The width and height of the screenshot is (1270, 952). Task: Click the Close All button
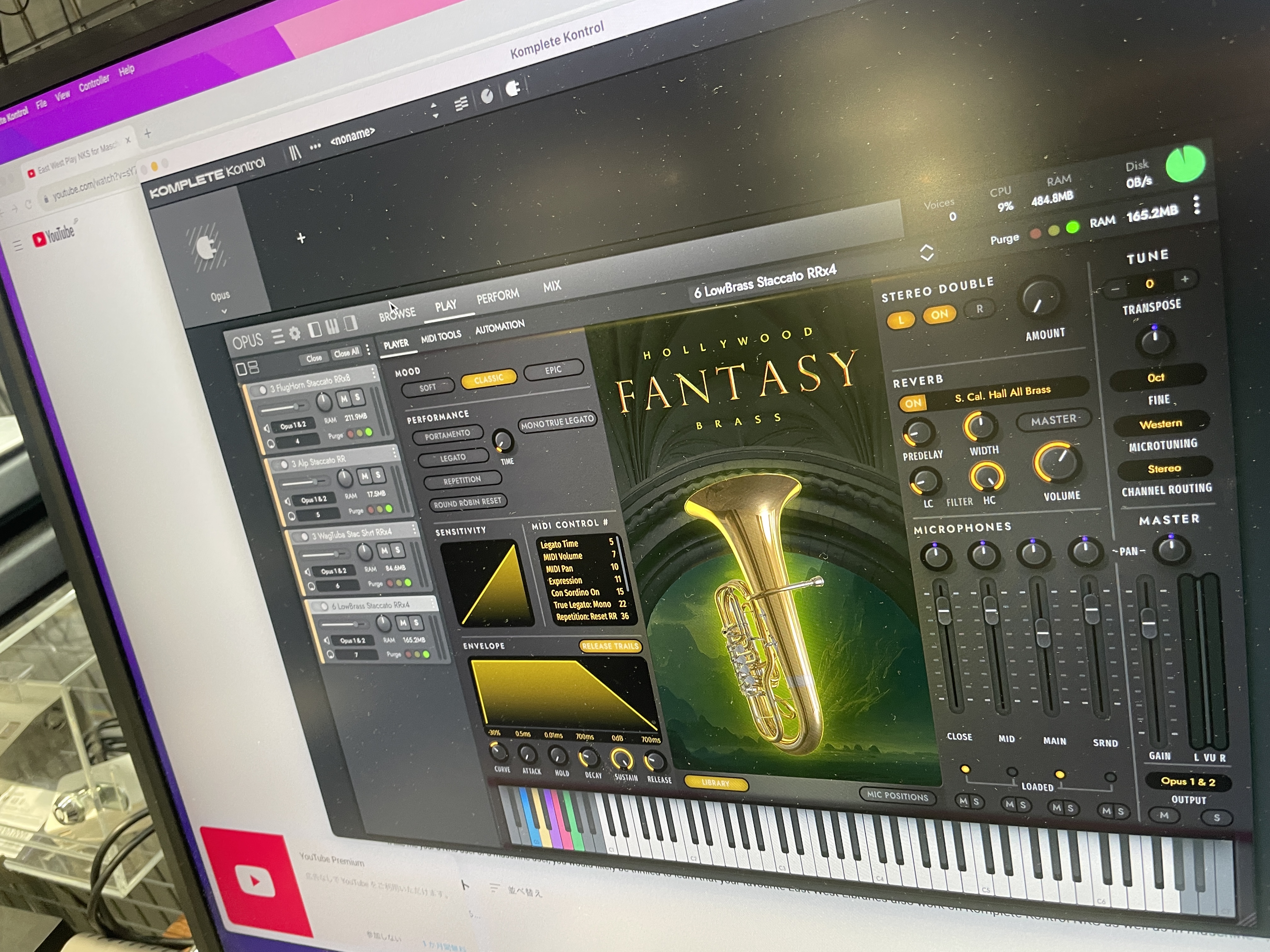pos(346,352)
